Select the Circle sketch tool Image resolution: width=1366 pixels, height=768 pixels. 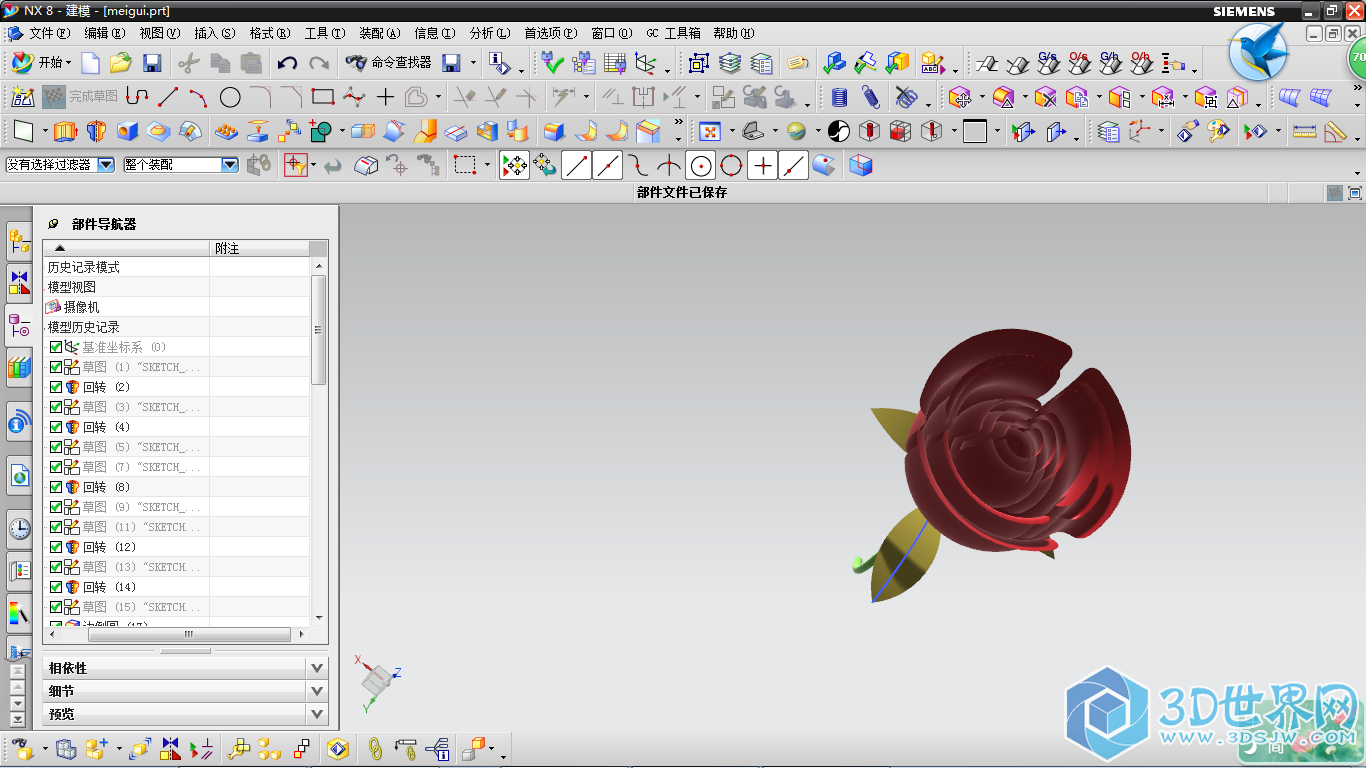point(230,97)
